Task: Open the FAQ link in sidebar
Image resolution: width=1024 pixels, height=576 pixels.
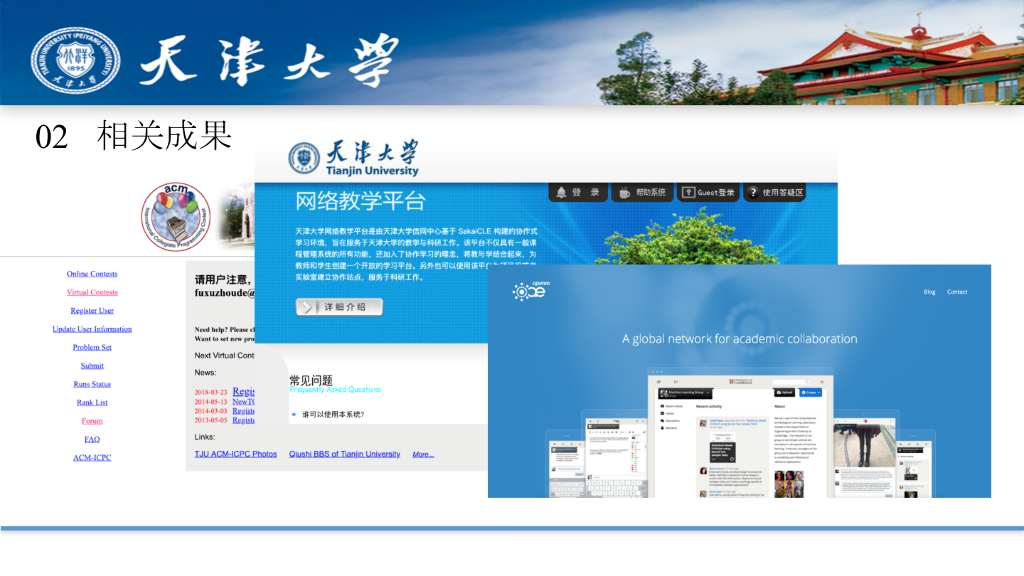Action: pyautogui.click(x=92, y=439)
